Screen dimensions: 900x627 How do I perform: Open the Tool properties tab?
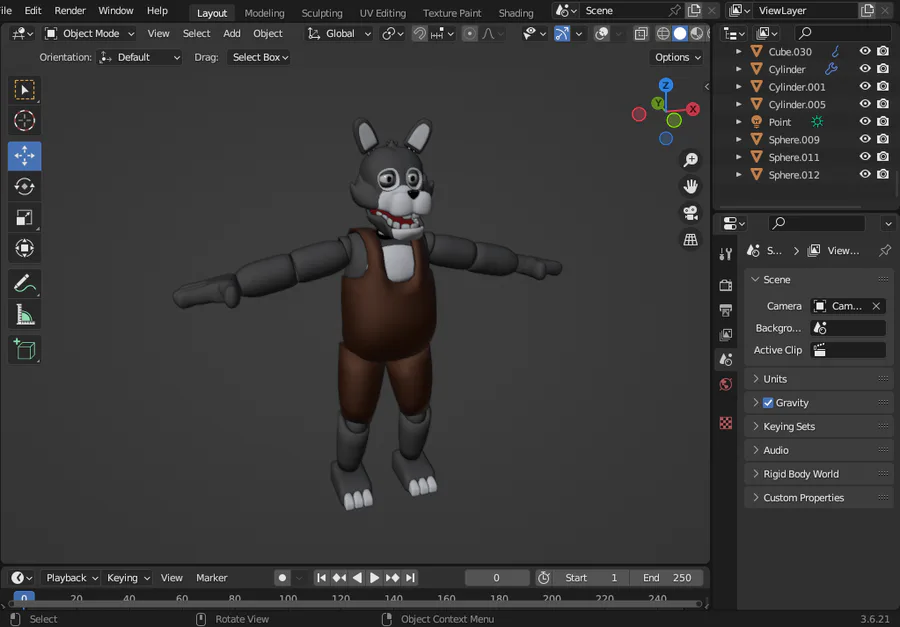point(726,254)
